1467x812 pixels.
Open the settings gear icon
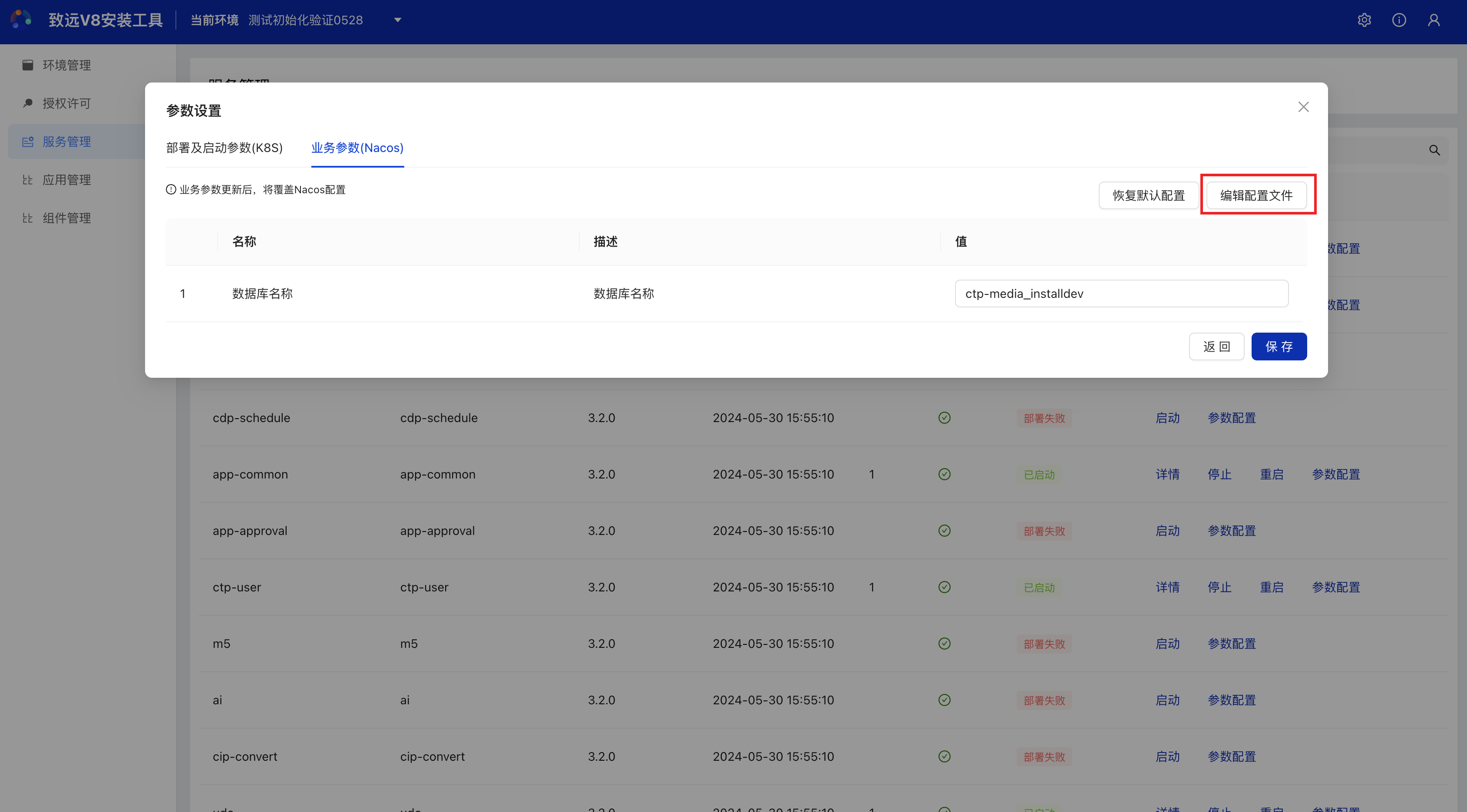click(x=1364, y=20)
